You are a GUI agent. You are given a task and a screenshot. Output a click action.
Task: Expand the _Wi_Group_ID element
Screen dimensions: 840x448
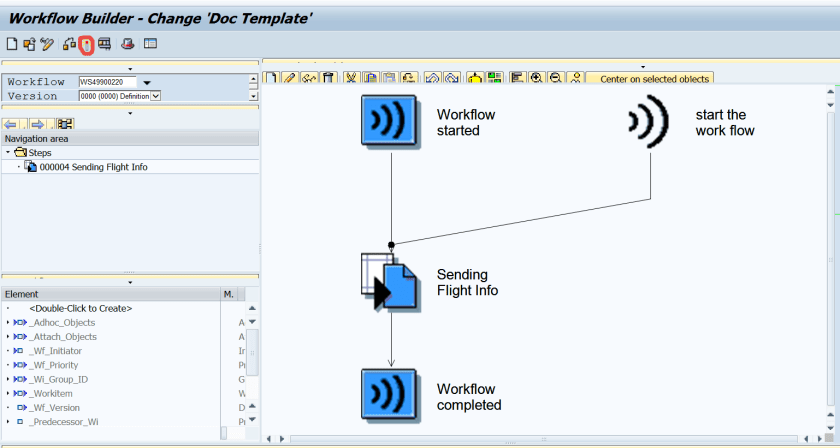pos(8,379)
